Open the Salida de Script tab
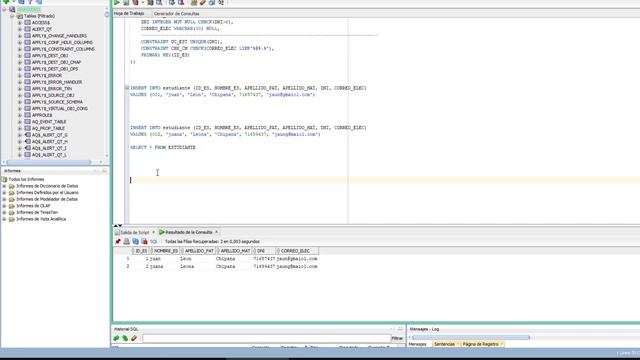 point(135,232)
